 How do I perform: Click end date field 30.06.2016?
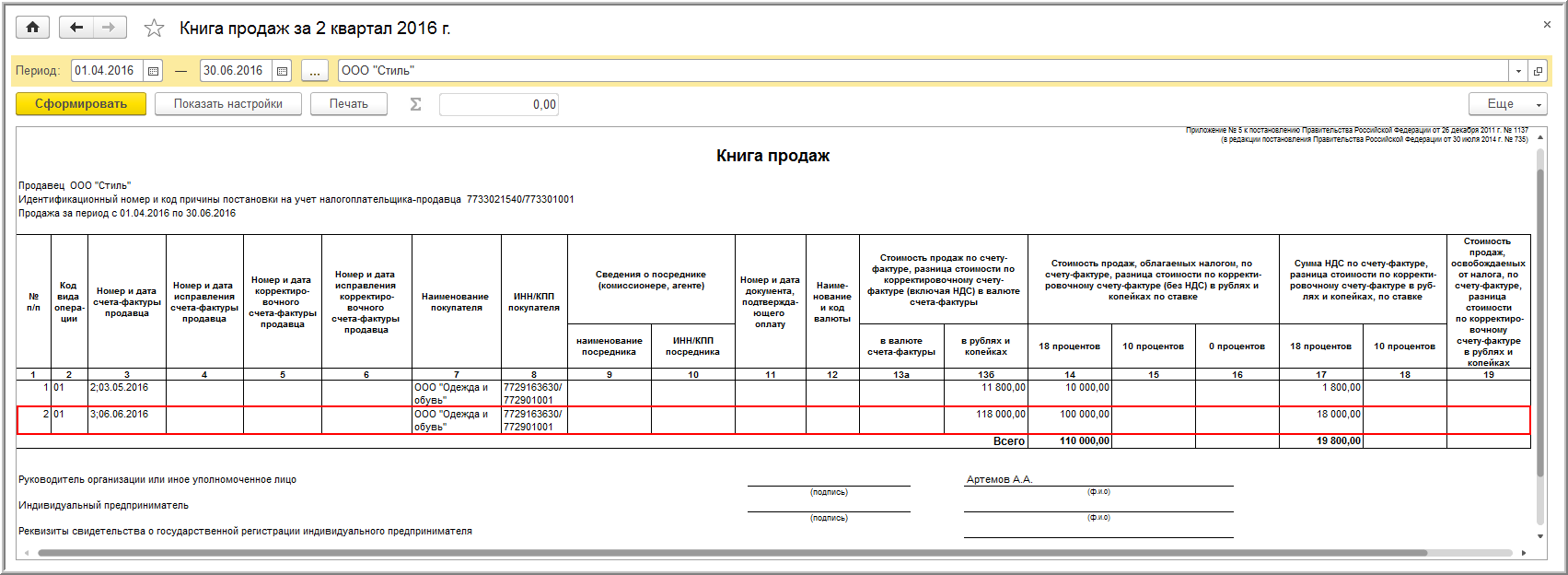[x=237, y=71]
